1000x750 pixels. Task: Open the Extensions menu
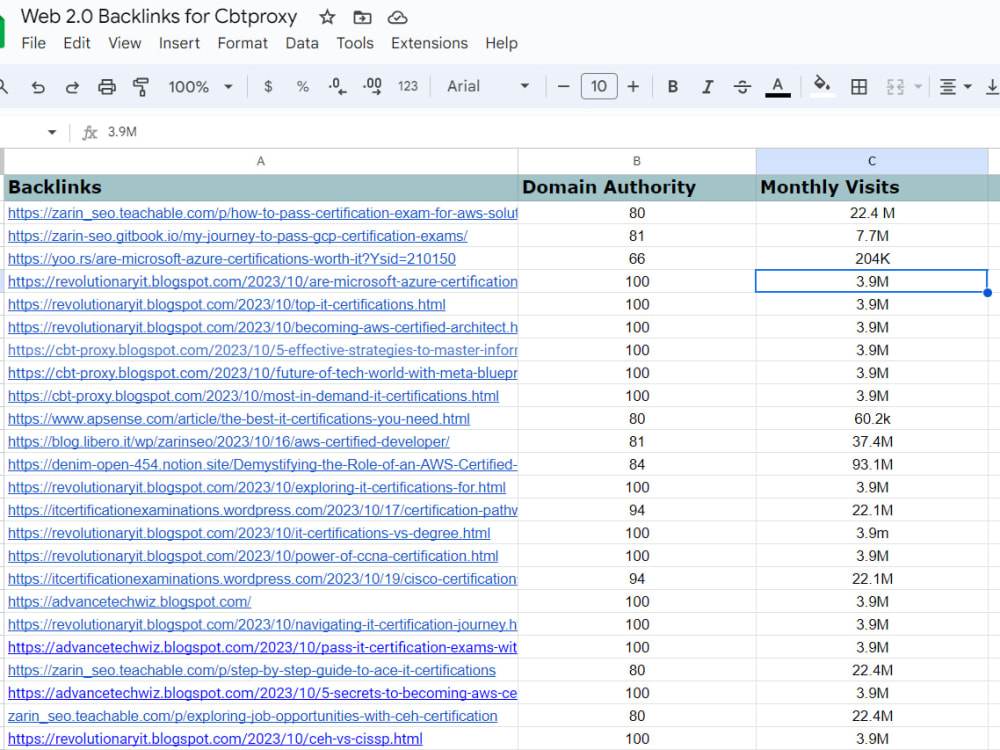point(429,43)
